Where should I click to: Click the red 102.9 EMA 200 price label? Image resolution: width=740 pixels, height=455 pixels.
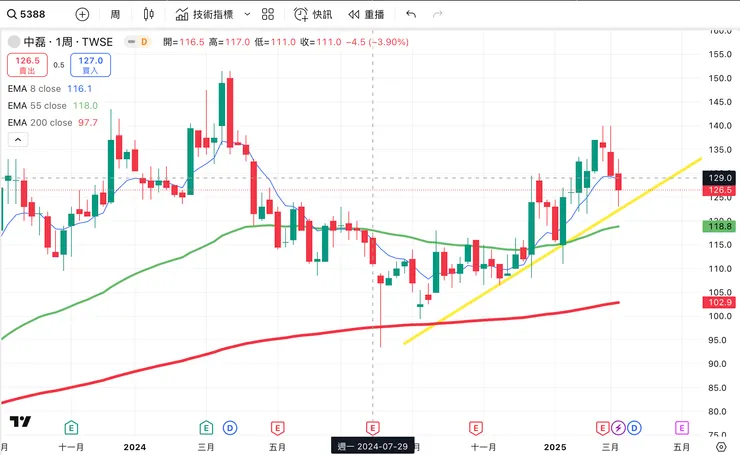[720, 303]
